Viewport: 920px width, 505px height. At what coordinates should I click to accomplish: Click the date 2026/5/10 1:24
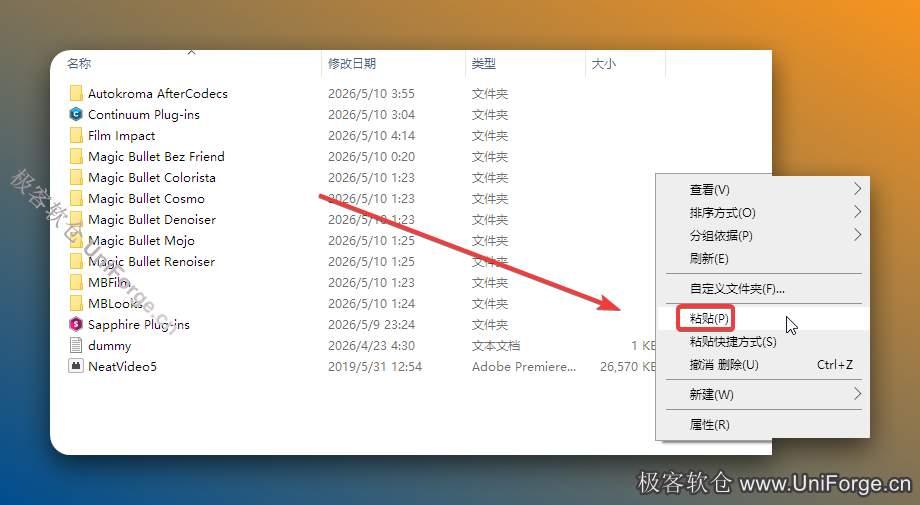click(x=371, y=304)
